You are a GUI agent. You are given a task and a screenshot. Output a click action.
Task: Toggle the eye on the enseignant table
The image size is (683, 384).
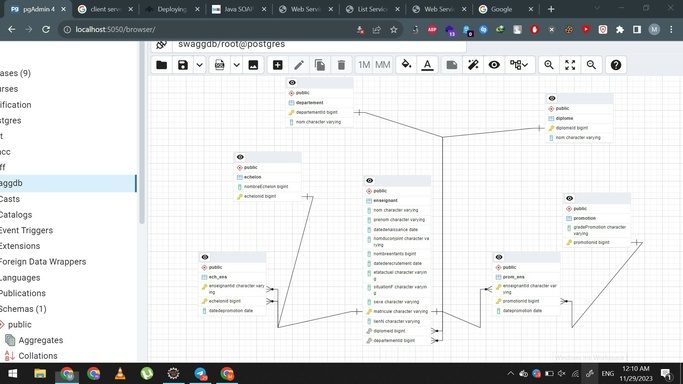(x=369, y=180)
